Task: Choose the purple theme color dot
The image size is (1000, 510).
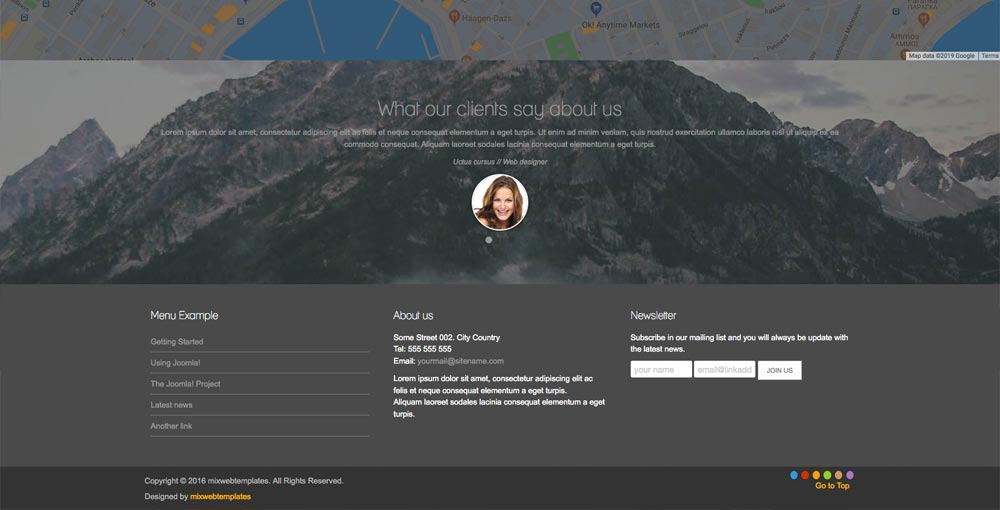Action: [x=850, y=475]
